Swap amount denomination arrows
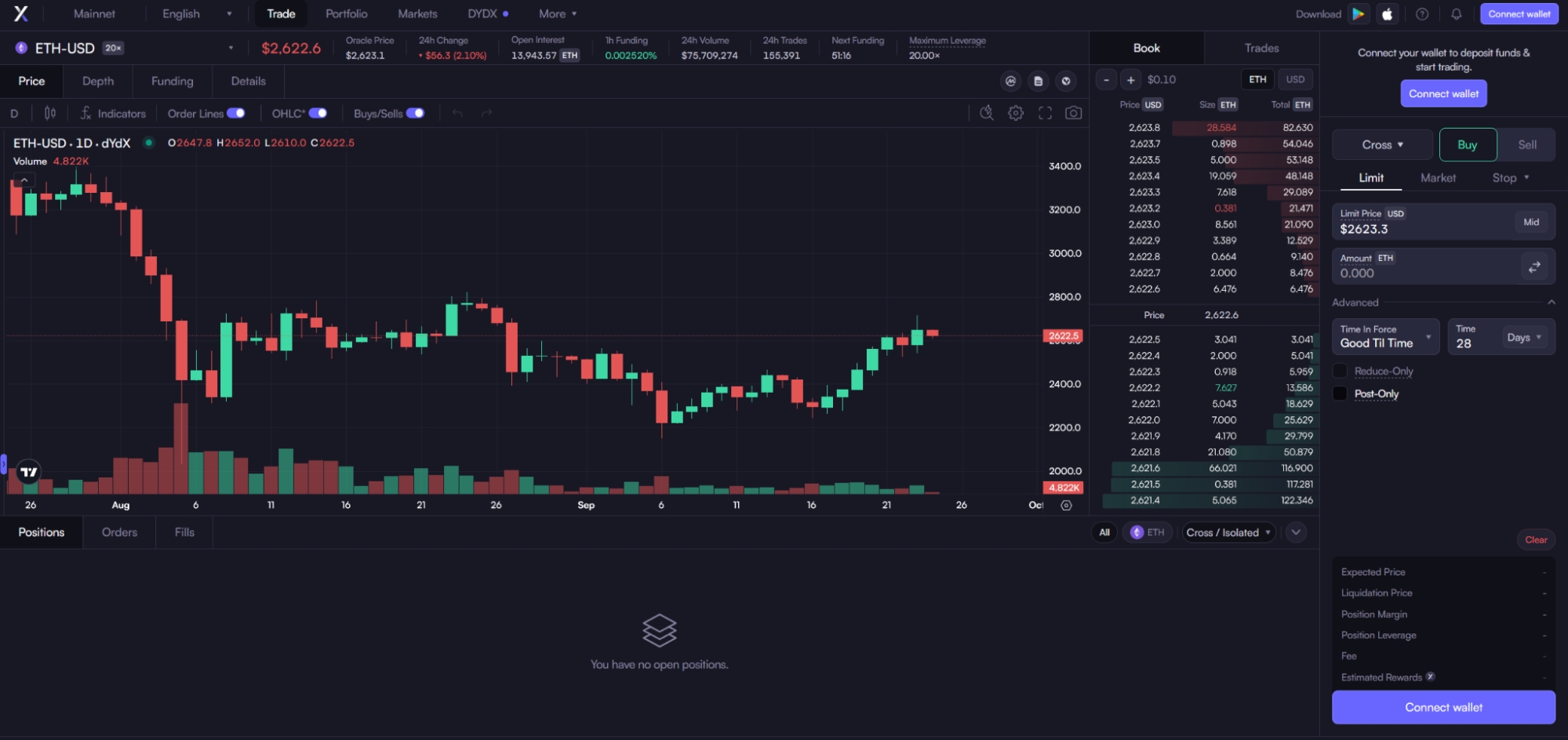 tap(1534, 267)
